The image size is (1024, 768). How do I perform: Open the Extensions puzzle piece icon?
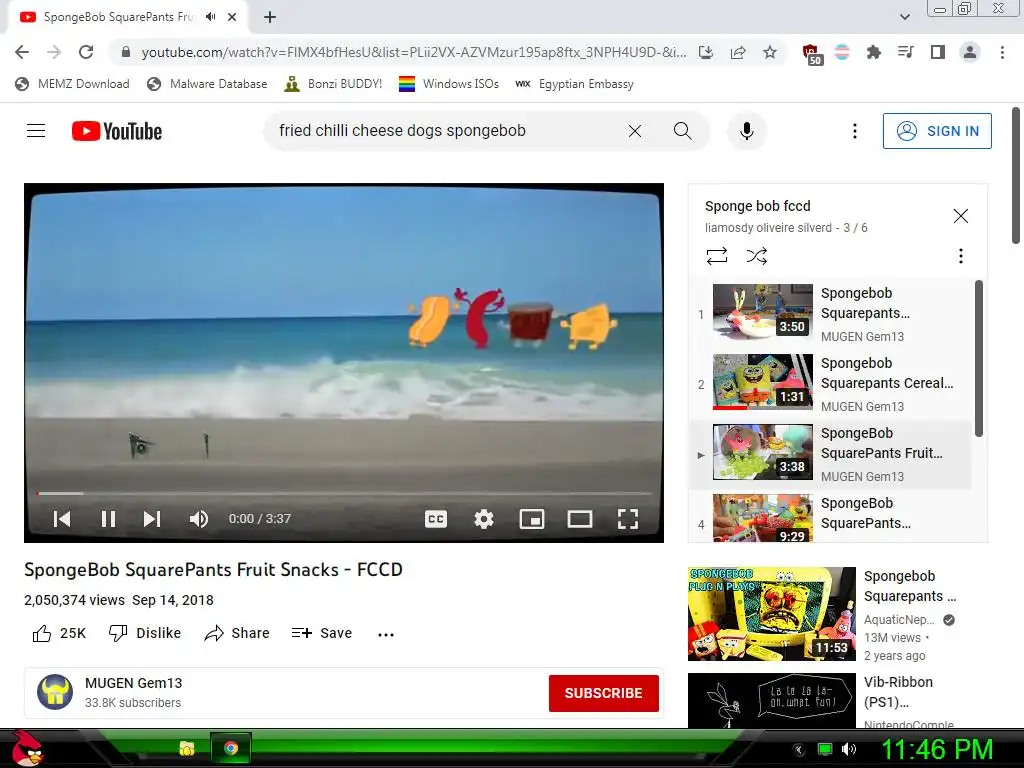(x=873, y=52)
